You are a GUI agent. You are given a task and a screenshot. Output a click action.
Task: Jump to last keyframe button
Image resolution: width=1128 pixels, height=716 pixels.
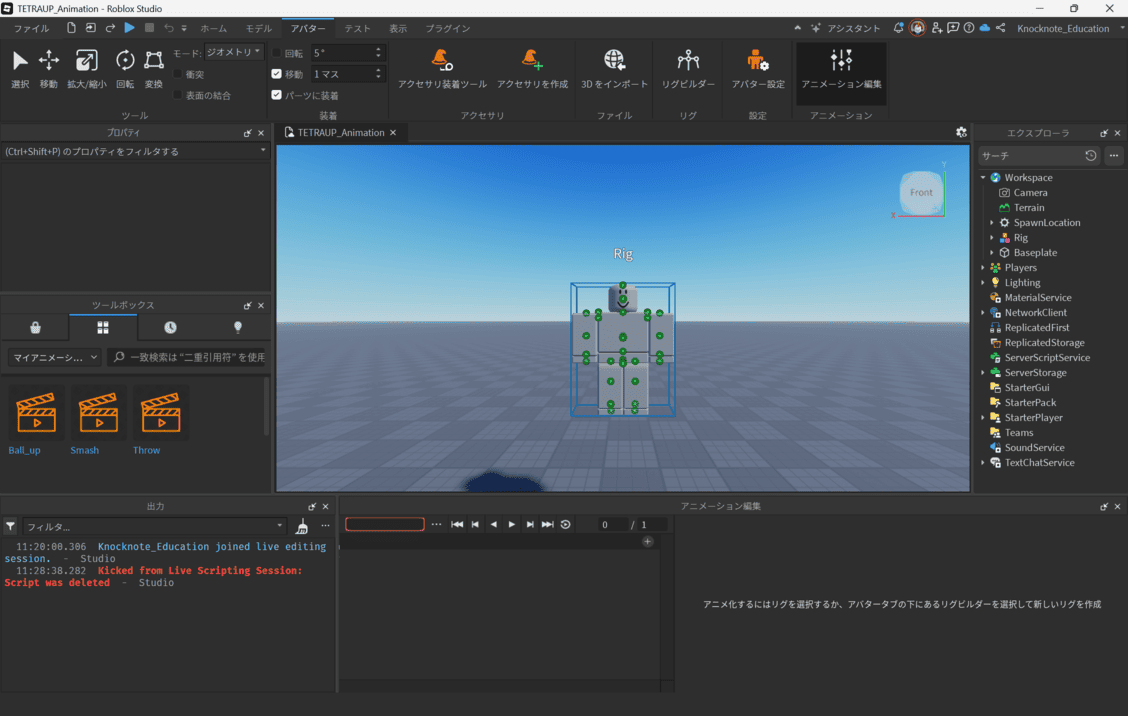pos(547,525)
